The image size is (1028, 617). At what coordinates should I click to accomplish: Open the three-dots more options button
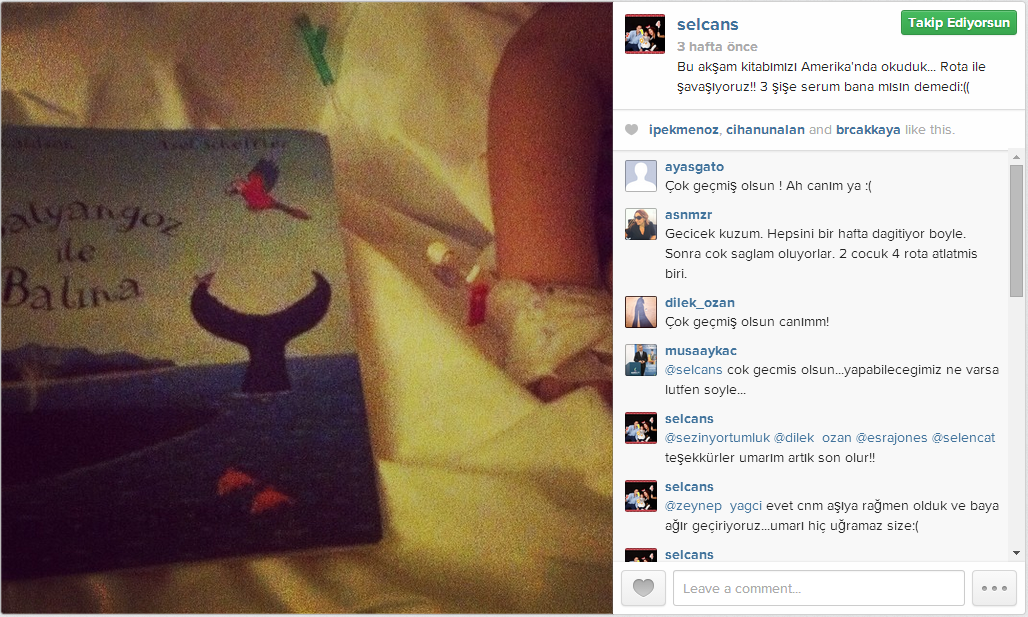pyautogui.click(x=994, y=587)
